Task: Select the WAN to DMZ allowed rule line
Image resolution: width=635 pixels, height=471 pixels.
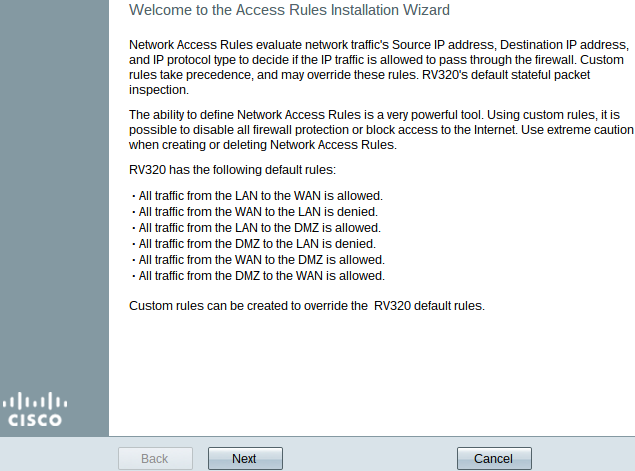Action: point(262,260)
